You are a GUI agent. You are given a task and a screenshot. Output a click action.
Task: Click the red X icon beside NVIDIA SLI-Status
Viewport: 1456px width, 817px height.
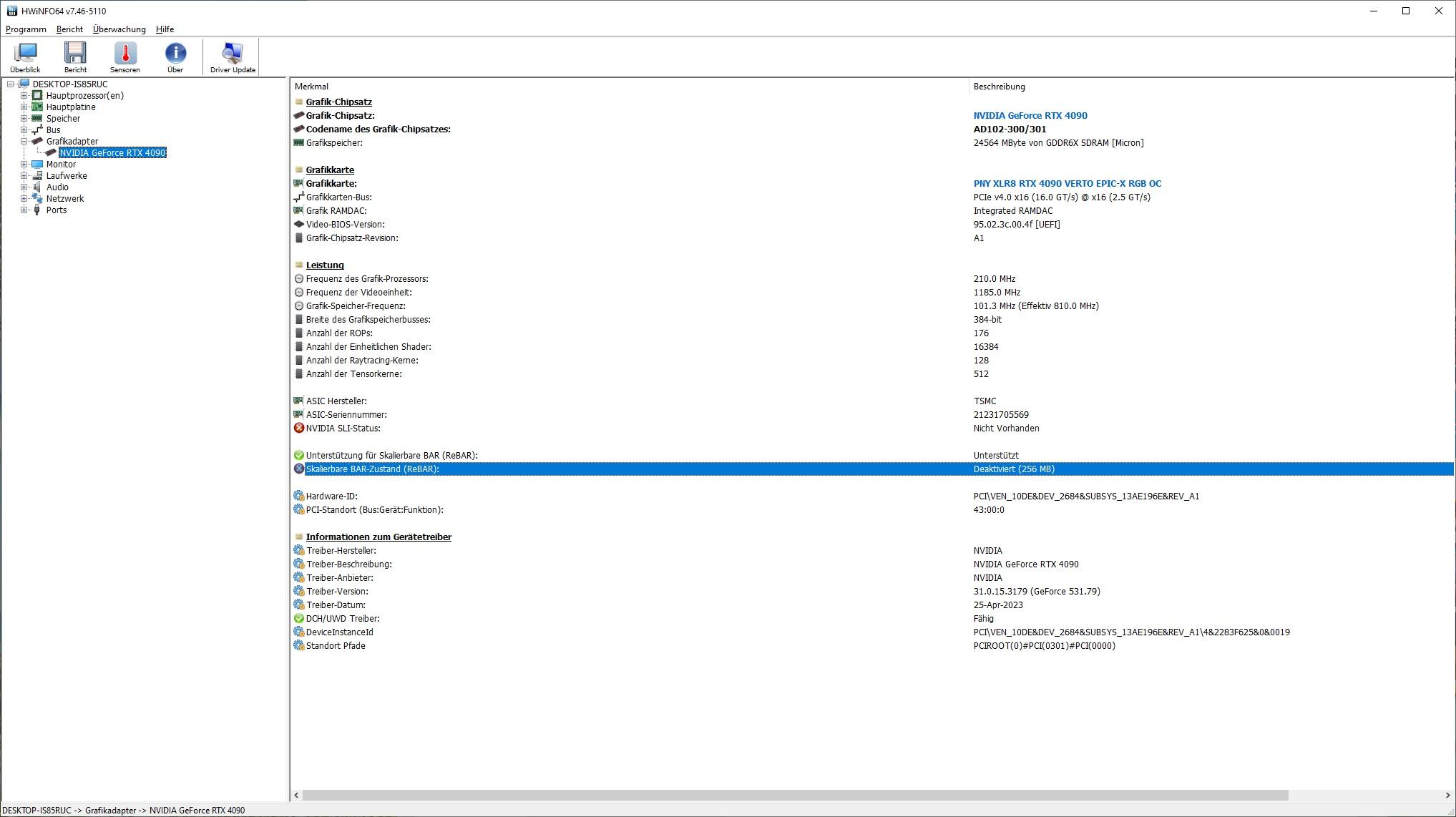coord(299,429)
